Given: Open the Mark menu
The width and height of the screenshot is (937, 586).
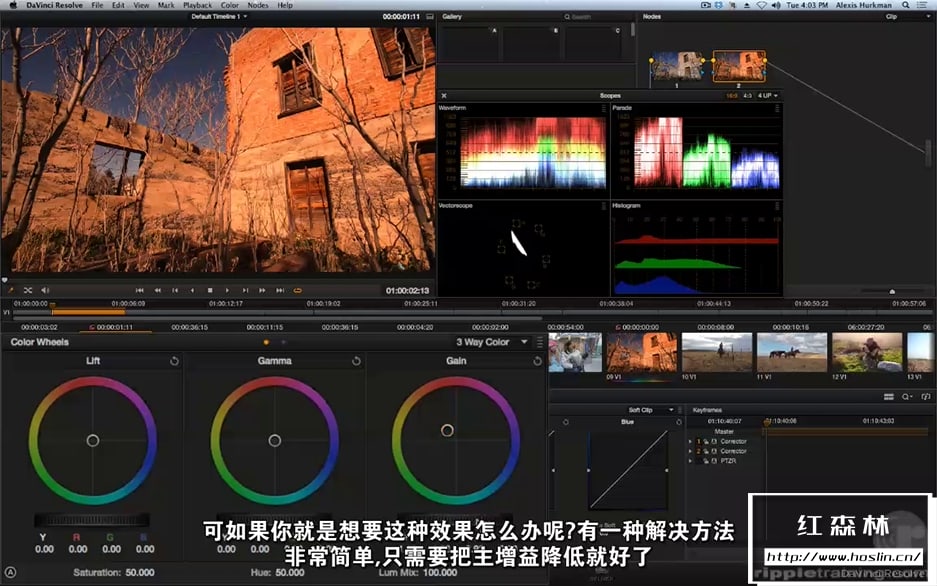Looking at the screenshot, I should (166, 5).
